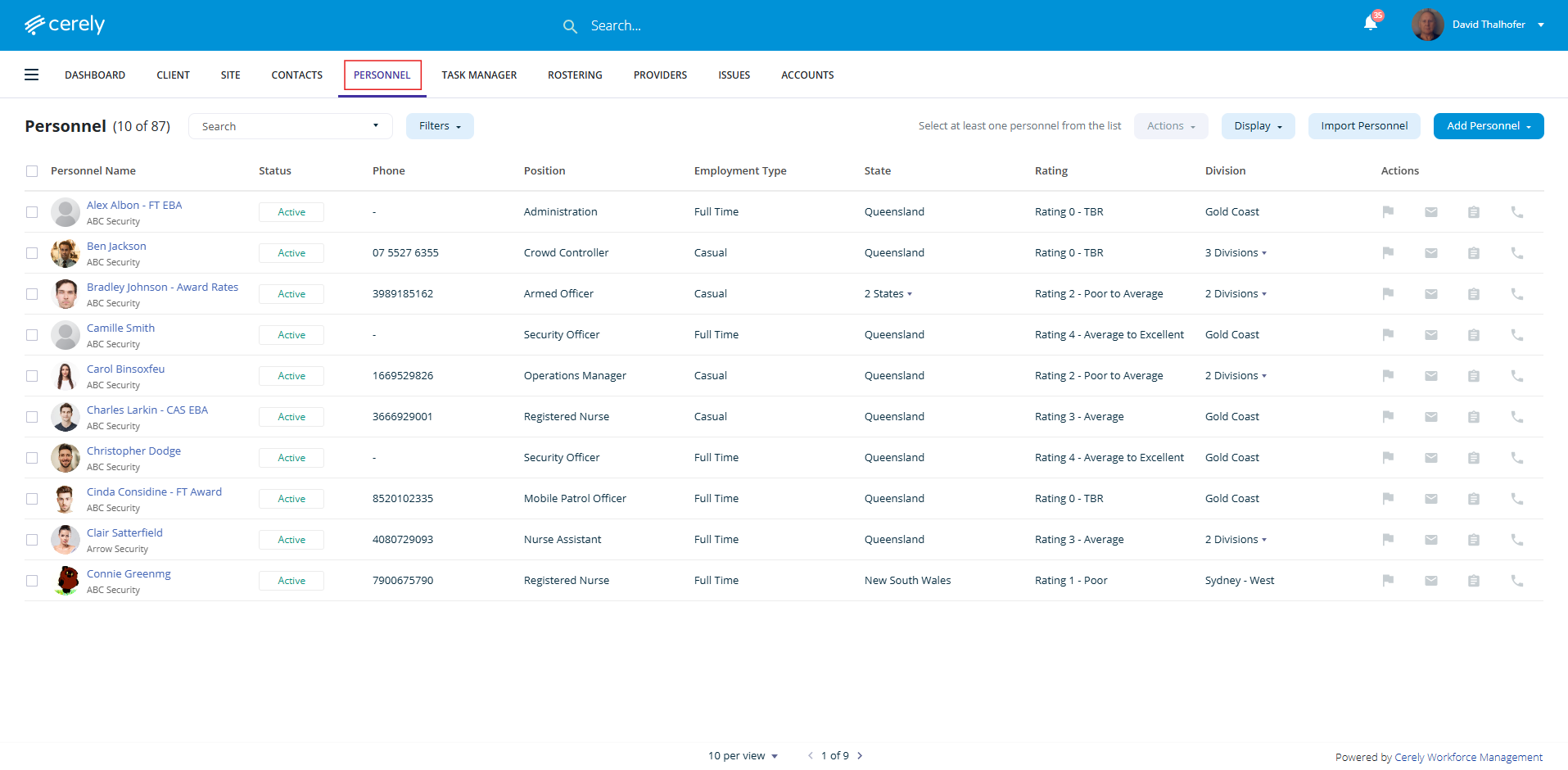Go to the next page using the right arrow
The height and width of the screenshot is (770, 1568).
(x=860, y=755)
